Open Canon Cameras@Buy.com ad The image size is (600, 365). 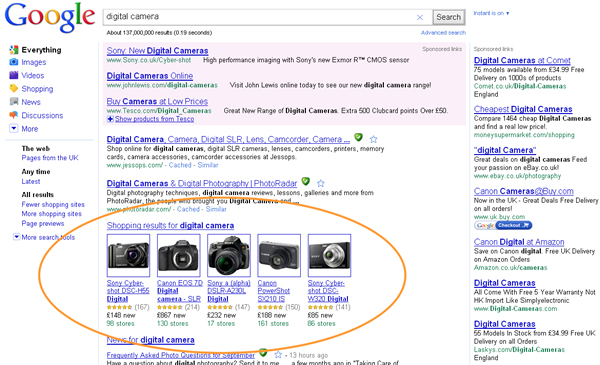pyautogui.click(x=523, y=191)
